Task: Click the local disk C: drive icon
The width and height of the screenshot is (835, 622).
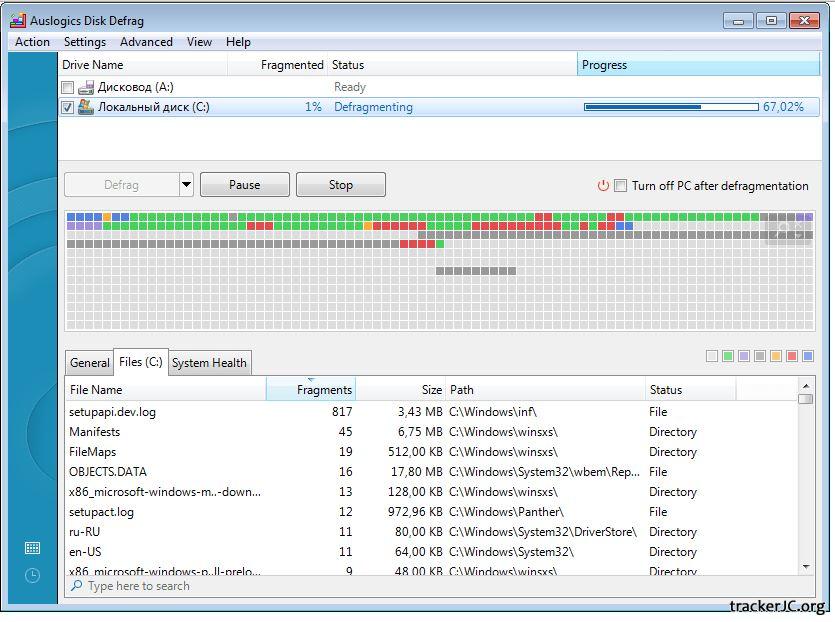Action: (x=86, y=107)
